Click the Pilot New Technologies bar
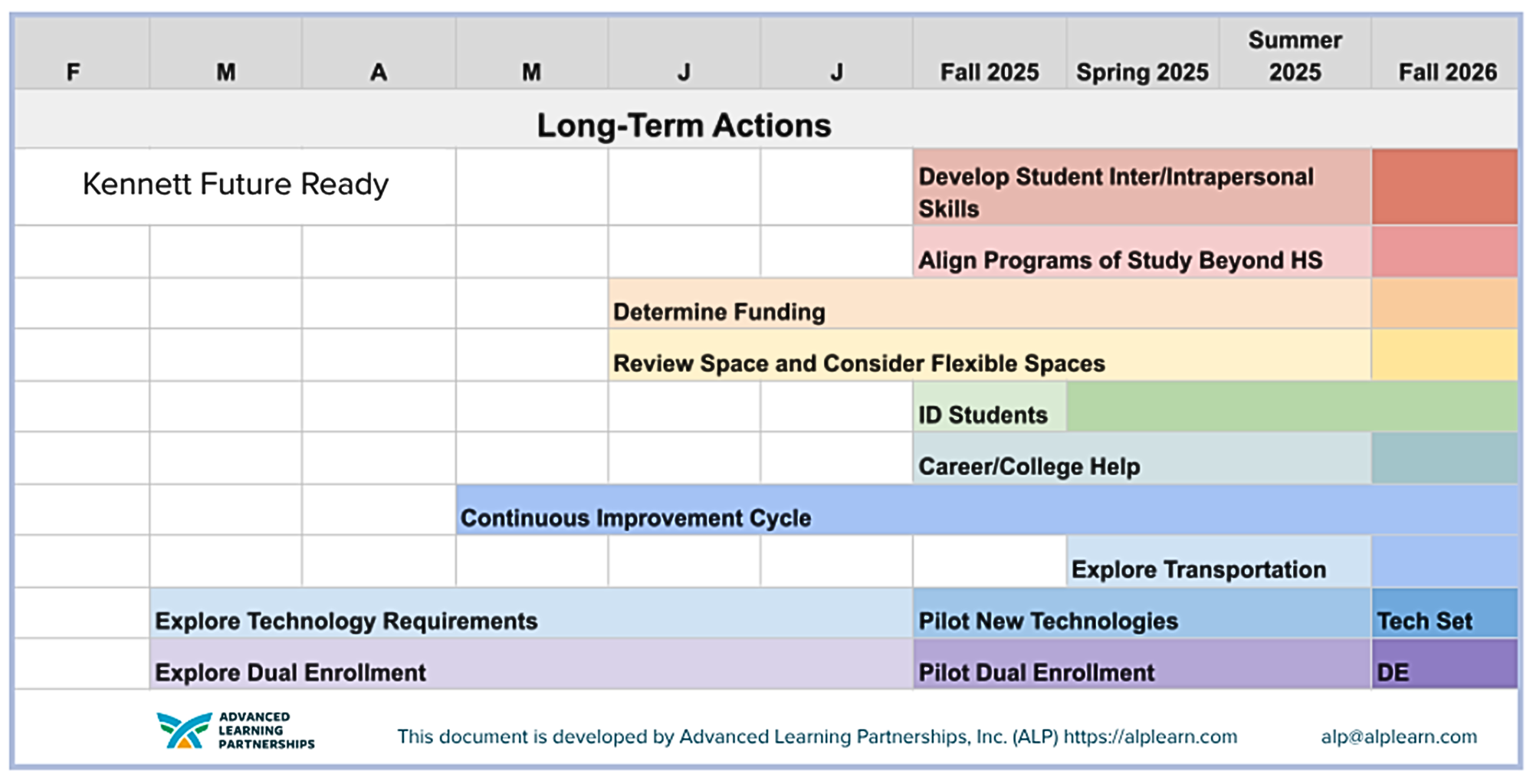Viewport: 1533px width, 784px height. click(x=1048, y=620)
